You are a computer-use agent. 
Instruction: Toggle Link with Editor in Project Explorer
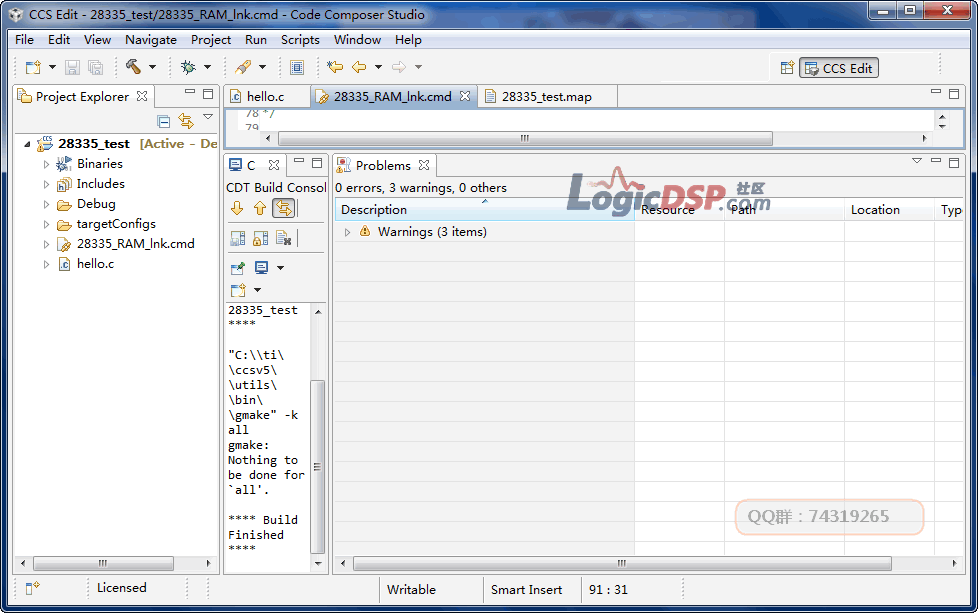tap(186, 121)
